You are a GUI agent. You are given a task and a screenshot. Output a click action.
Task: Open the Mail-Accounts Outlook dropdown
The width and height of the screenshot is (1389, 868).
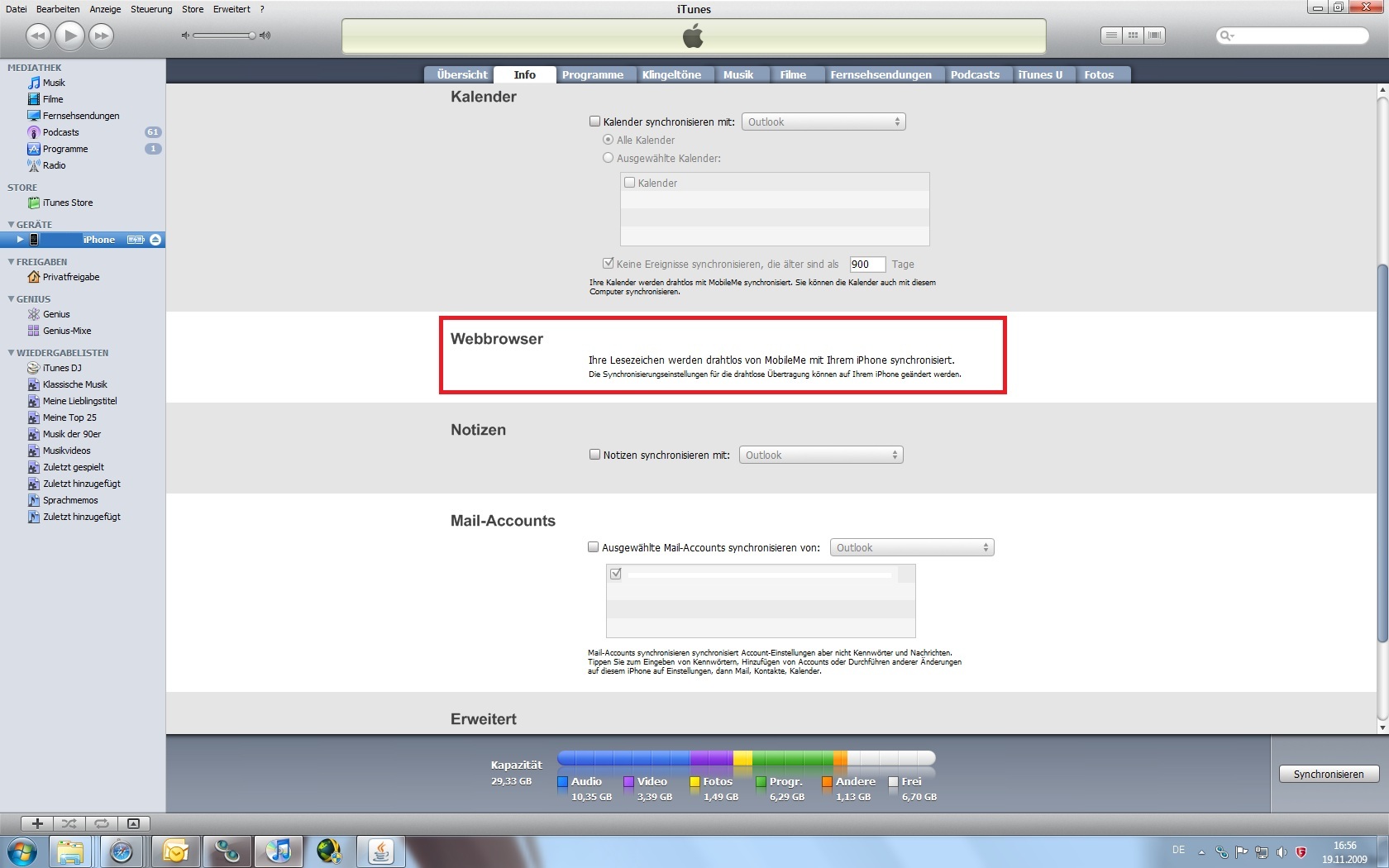tap(911, 548)
